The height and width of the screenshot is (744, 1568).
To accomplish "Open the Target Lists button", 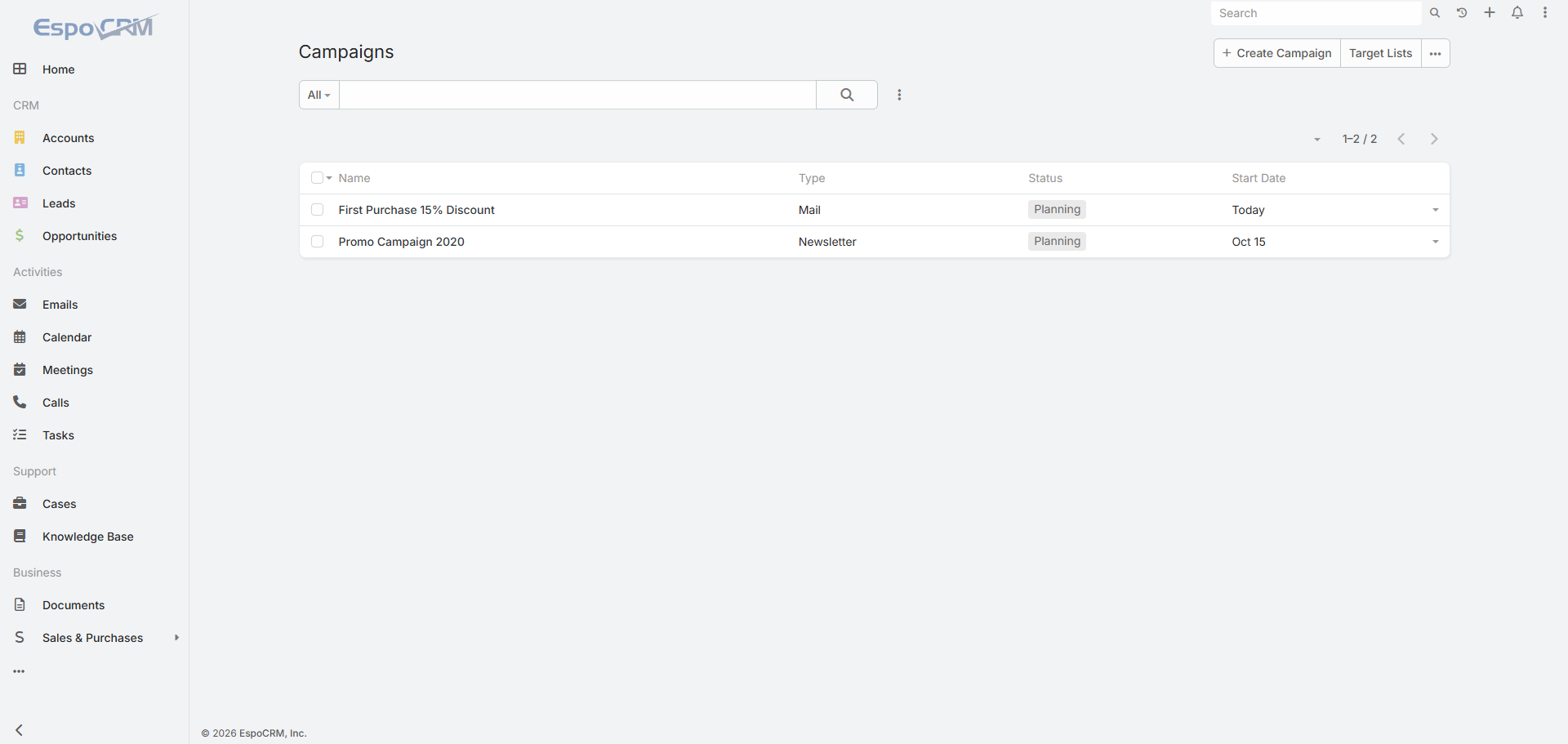I will tap(1380, 53).
